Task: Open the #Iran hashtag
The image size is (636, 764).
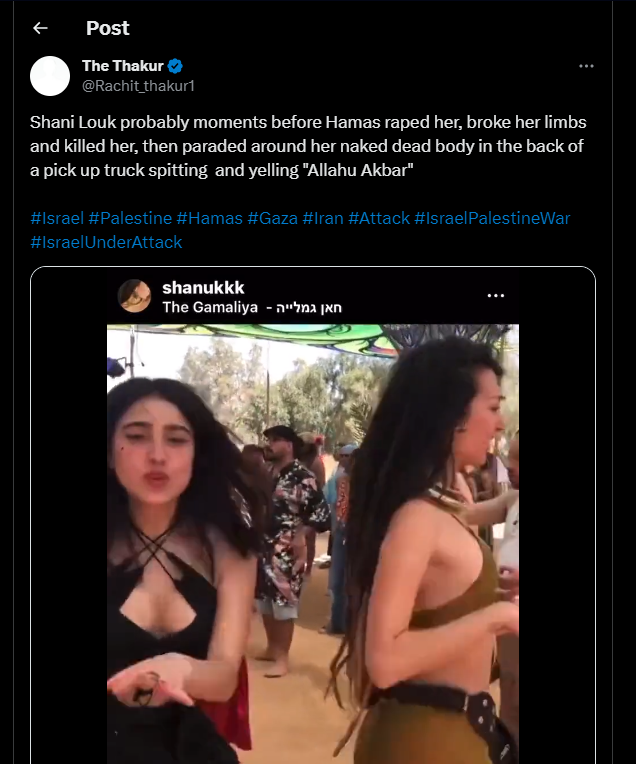Action: (x=321, y=217)
